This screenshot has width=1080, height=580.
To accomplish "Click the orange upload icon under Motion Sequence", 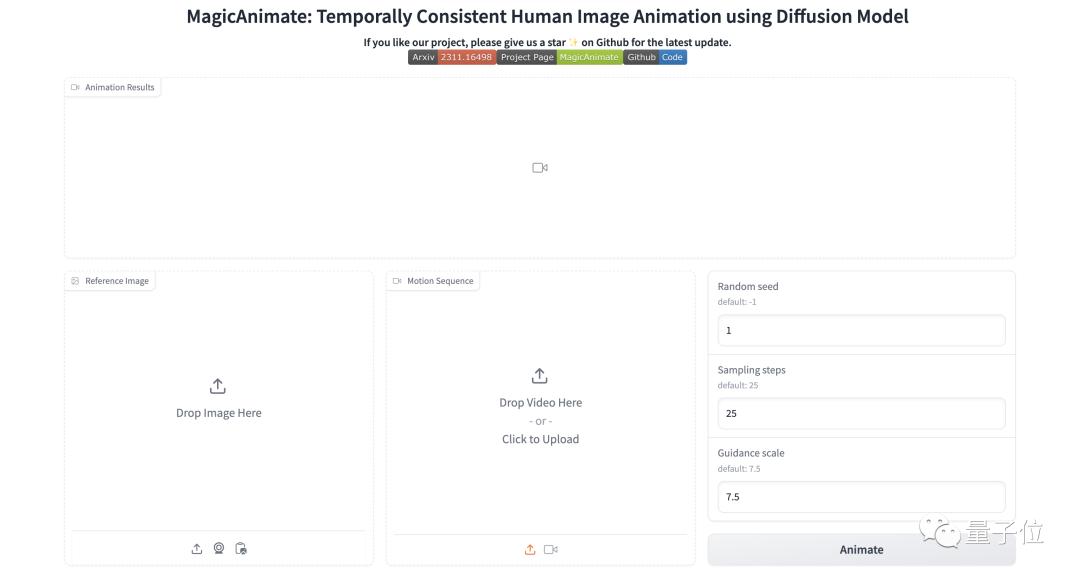I will click(530, 549).
